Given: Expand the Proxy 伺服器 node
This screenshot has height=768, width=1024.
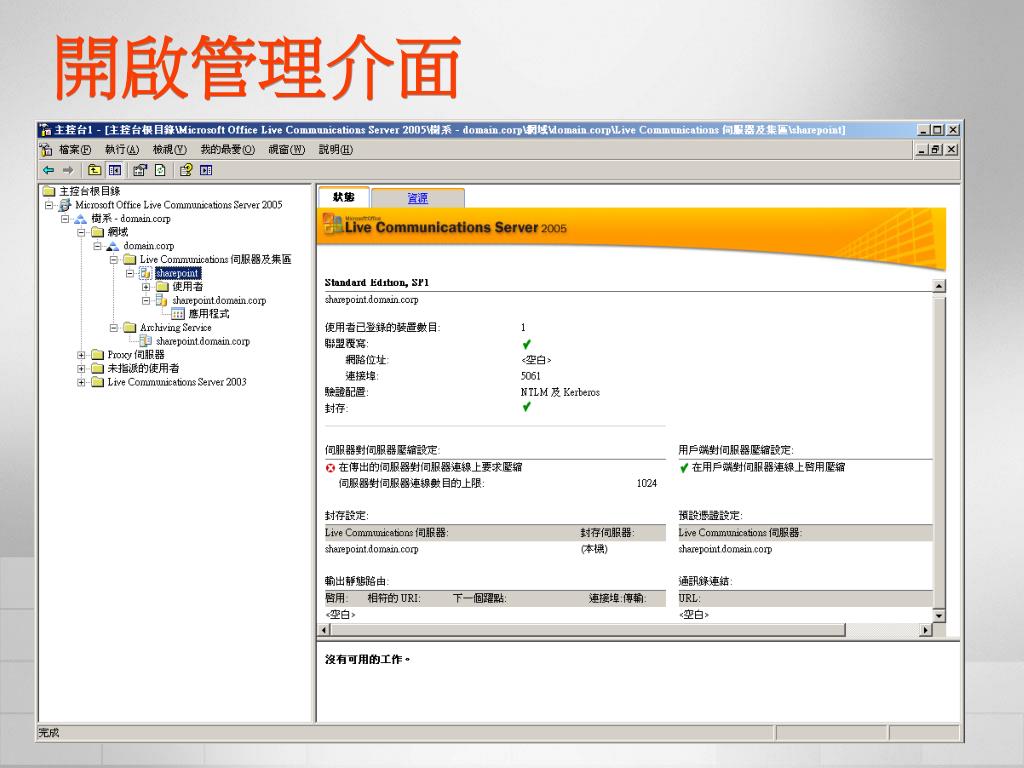Looking at the screenshot, I should pyautogui.click(x=82, y=355).
